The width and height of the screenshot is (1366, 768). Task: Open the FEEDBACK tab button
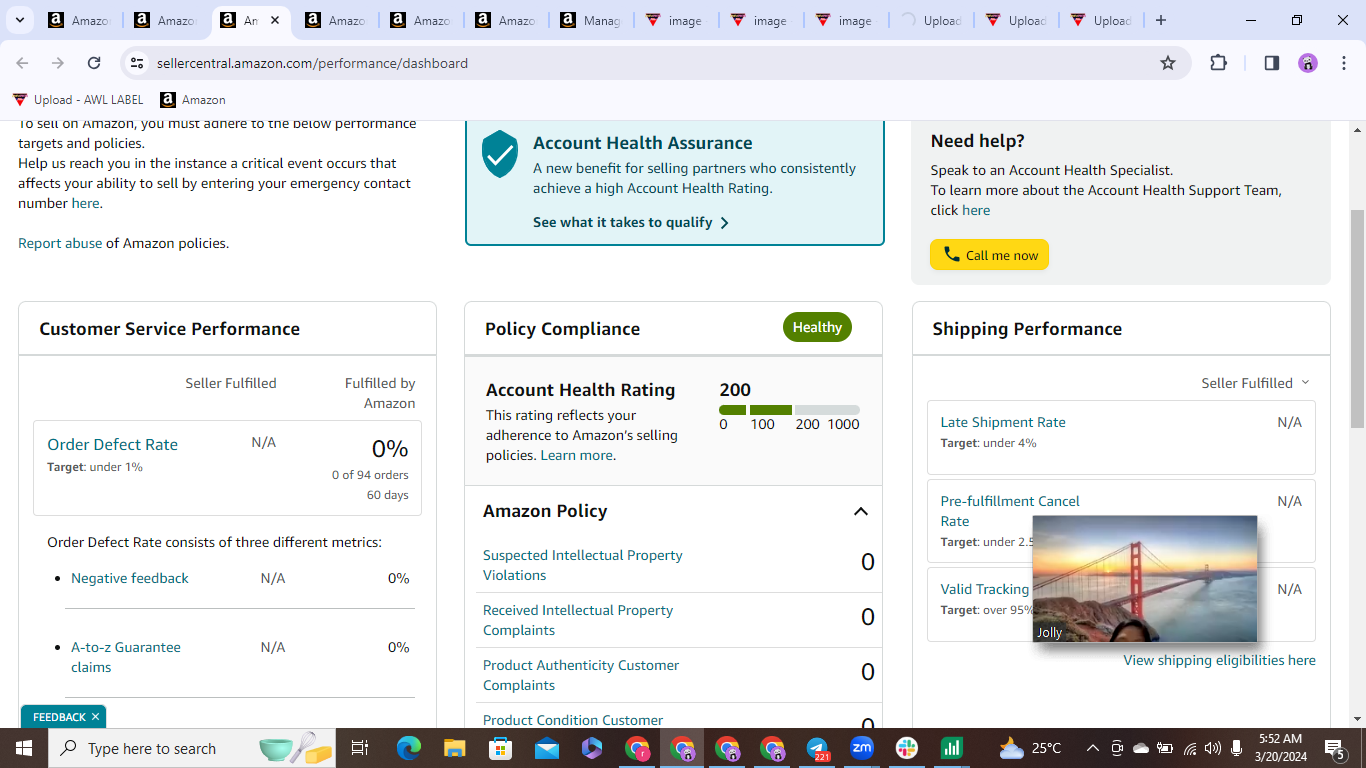tap(59, 717)
